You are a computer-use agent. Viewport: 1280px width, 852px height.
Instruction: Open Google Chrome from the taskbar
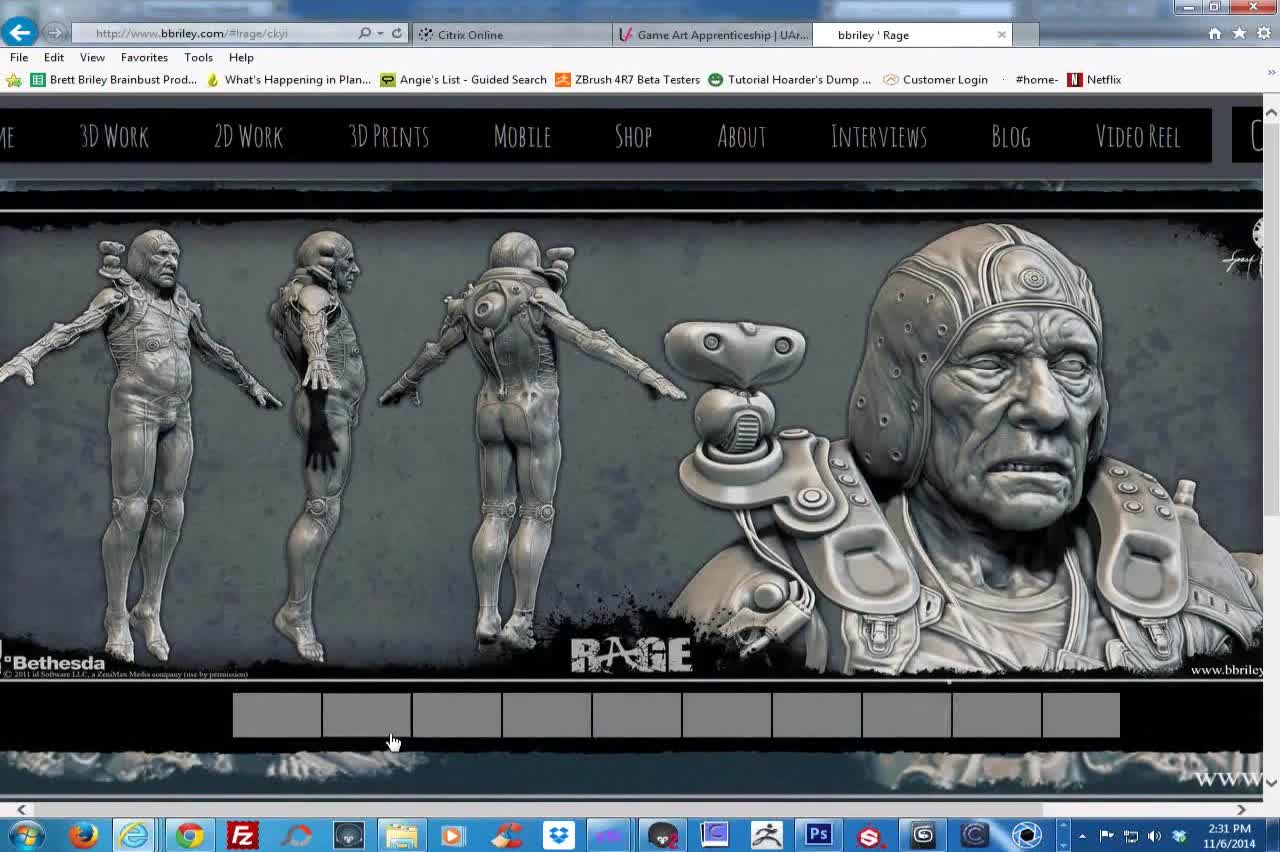188,834
